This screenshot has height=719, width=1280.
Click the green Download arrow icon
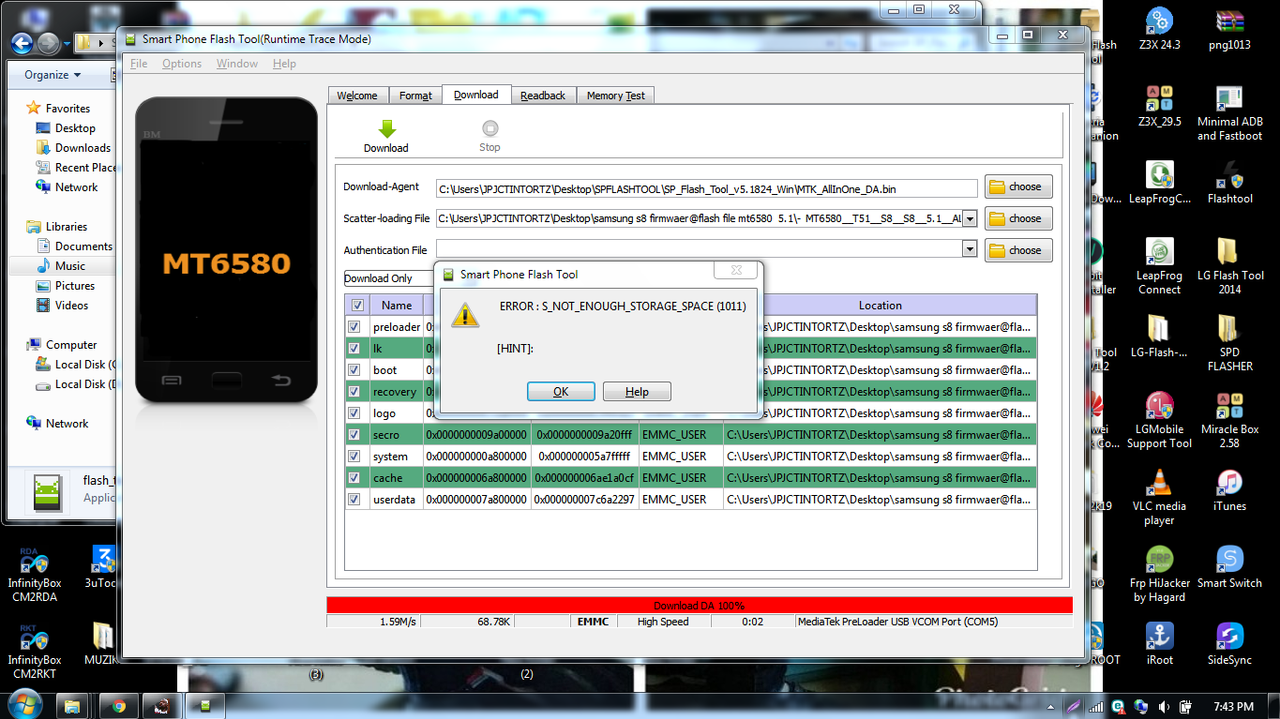pyautogui.click(x=387, y=129)
